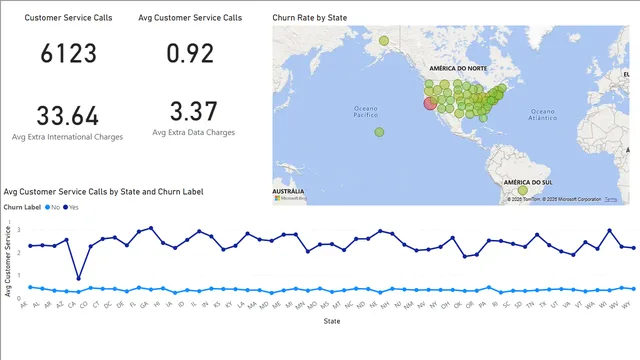Click the OK point on the Yes line
640x360 pixels.
(x=465, y=256)
